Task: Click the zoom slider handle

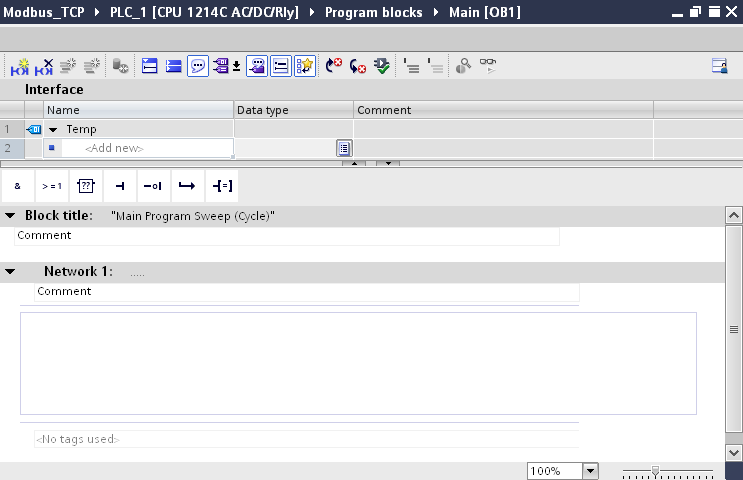Action: point(655,471)
